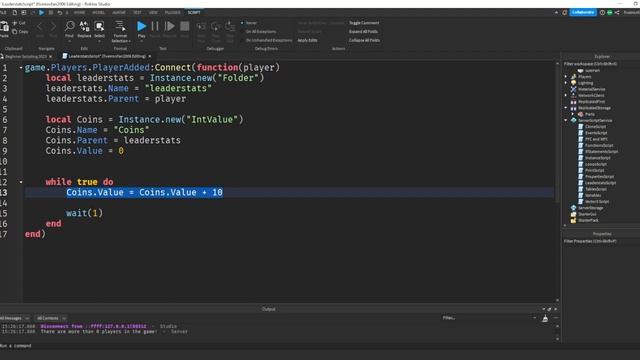The image size is (640, 360).
Task: Collapse the ReplicatedStorage node arrow
Action: [566, 108]
